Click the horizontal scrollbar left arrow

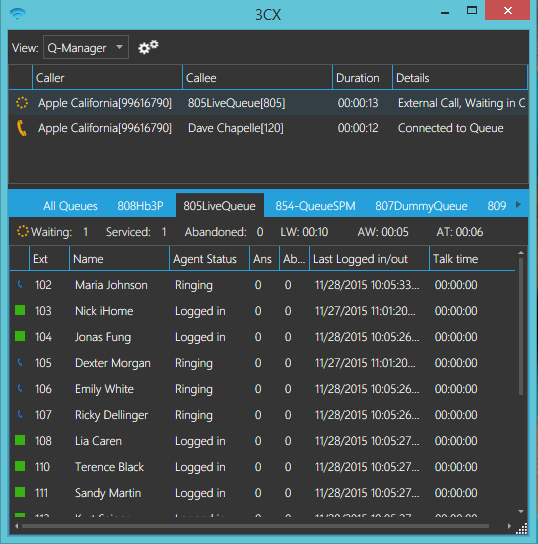point(17,526)
